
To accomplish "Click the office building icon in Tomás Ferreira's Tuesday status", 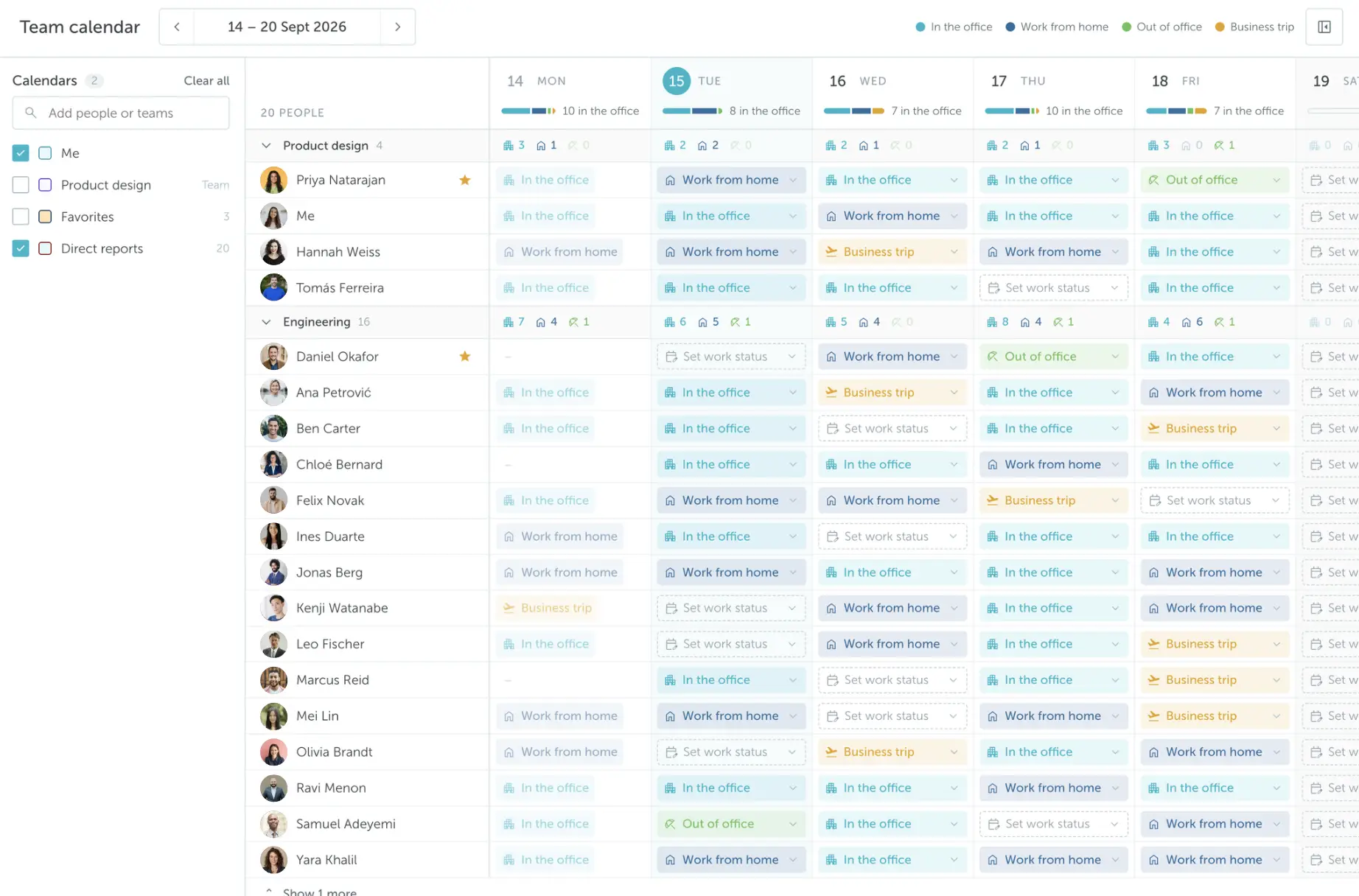I will coord(670,288).
